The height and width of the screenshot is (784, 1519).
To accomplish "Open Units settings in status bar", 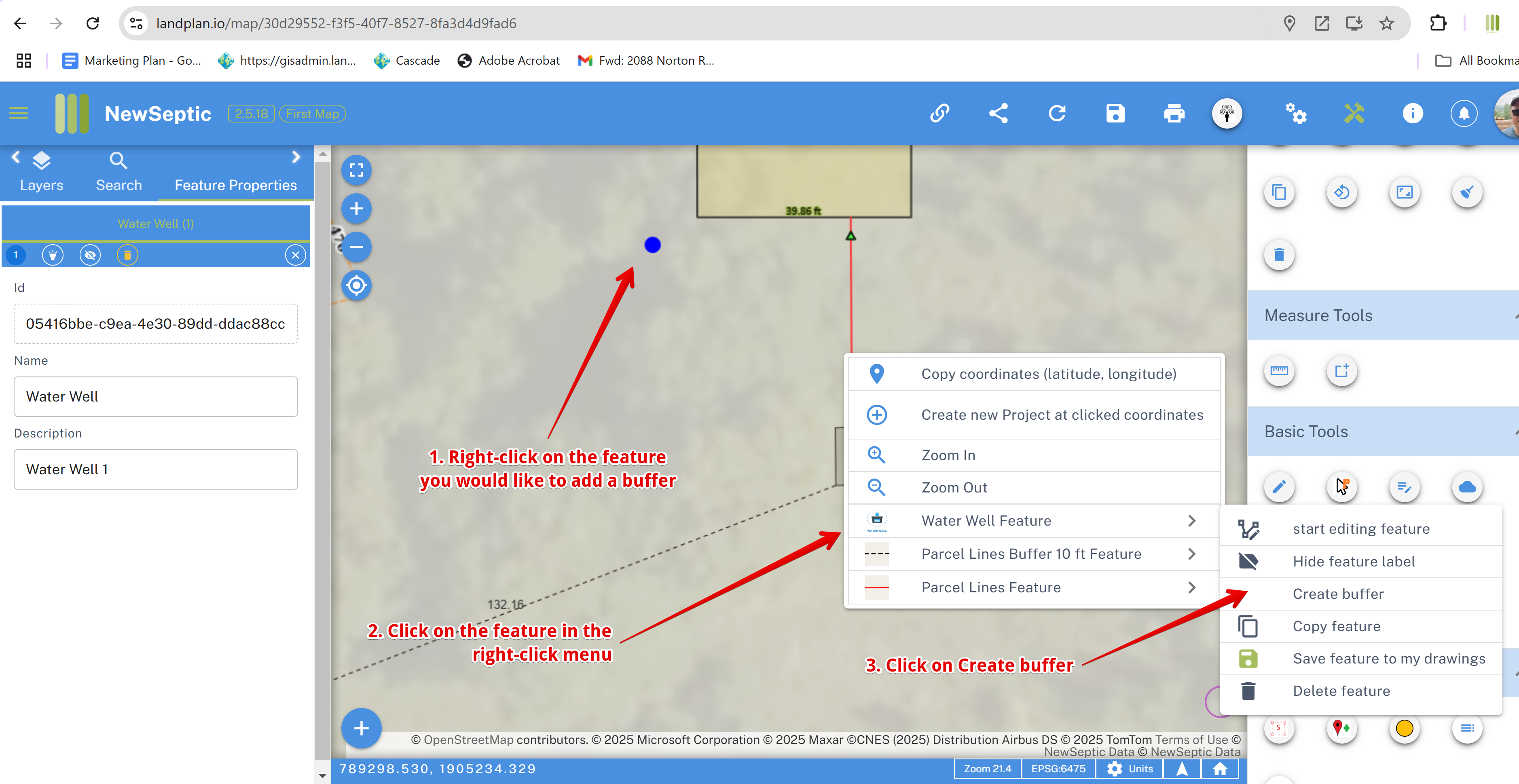I will [x=1130, y=769].
